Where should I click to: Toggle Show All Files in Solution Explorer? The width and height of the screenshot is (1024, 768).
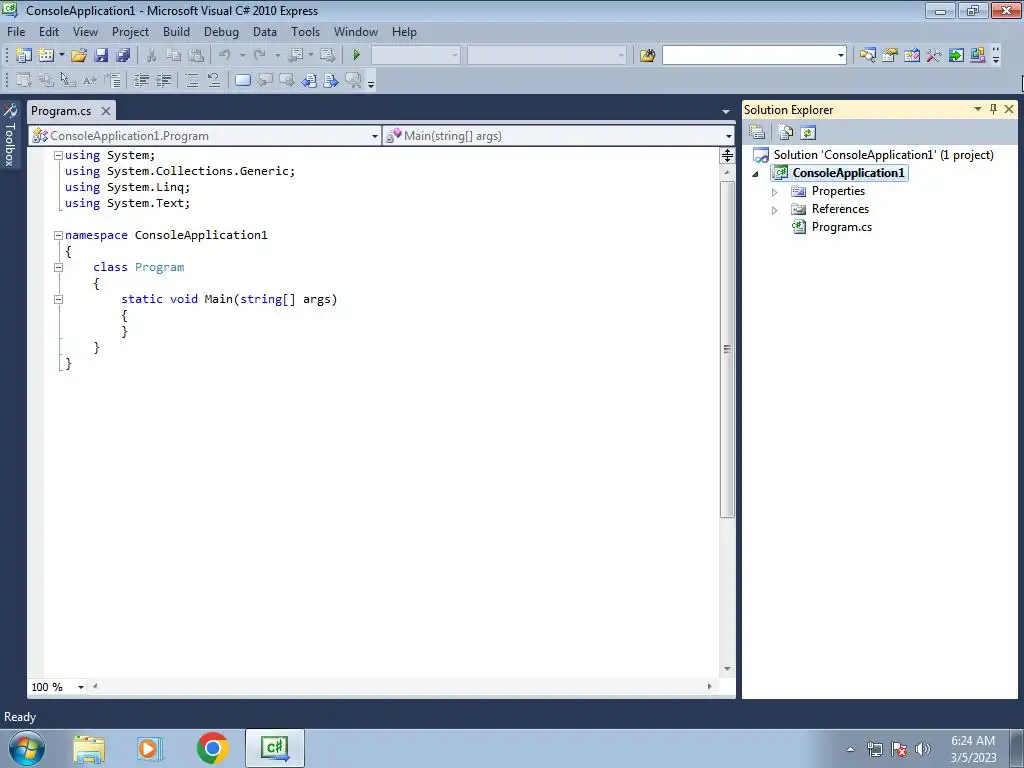[786, 133]
